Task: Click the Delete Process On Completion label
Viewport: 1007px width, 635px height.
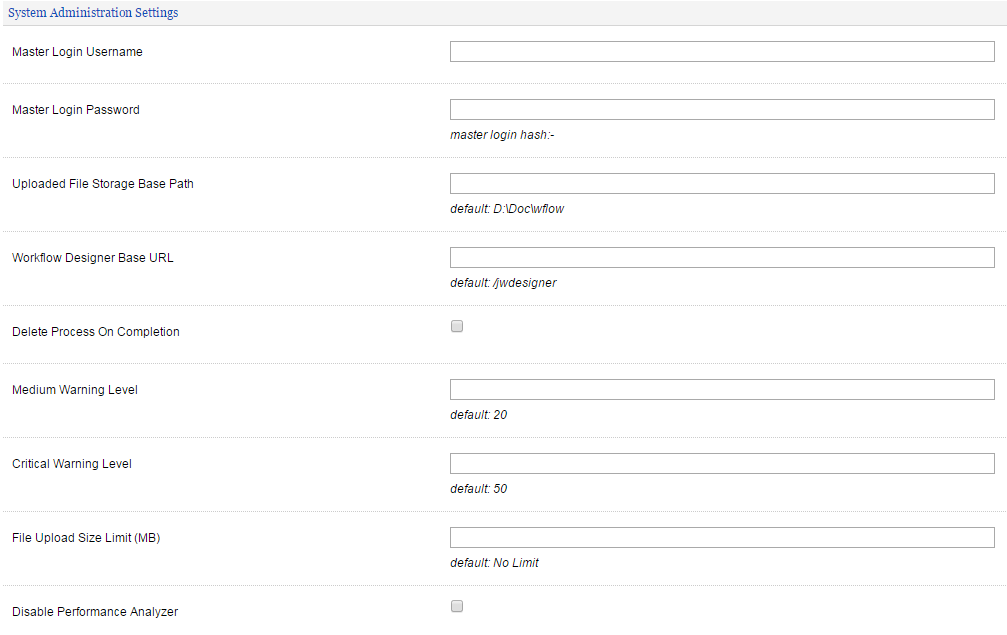Action: pyautogui.click(x=96, y=332)
